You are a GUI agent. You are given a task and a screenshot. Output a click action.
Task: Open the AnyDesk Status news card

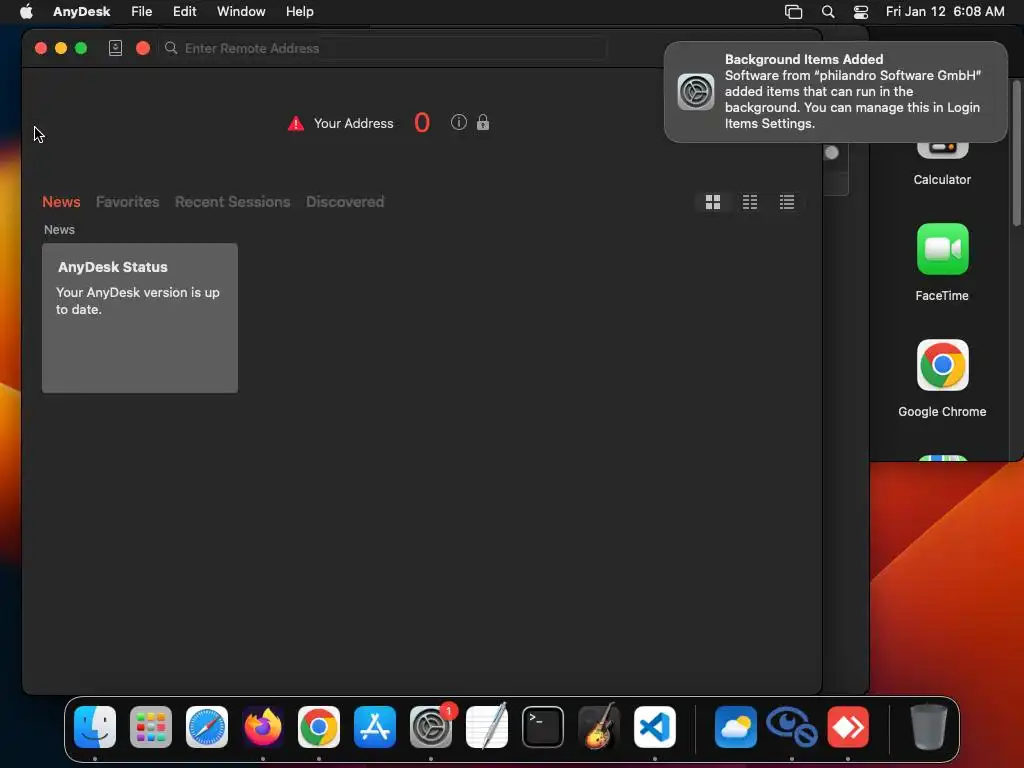(140, 318)
